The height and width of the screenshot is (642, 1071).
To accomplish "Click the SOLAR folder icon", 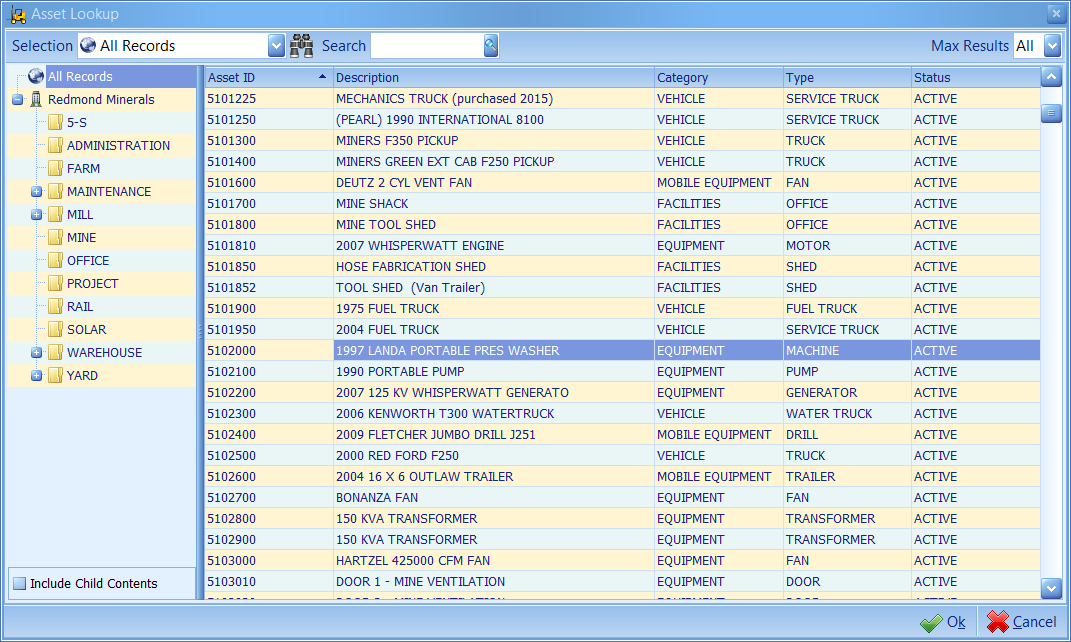I will pos(56,329).
